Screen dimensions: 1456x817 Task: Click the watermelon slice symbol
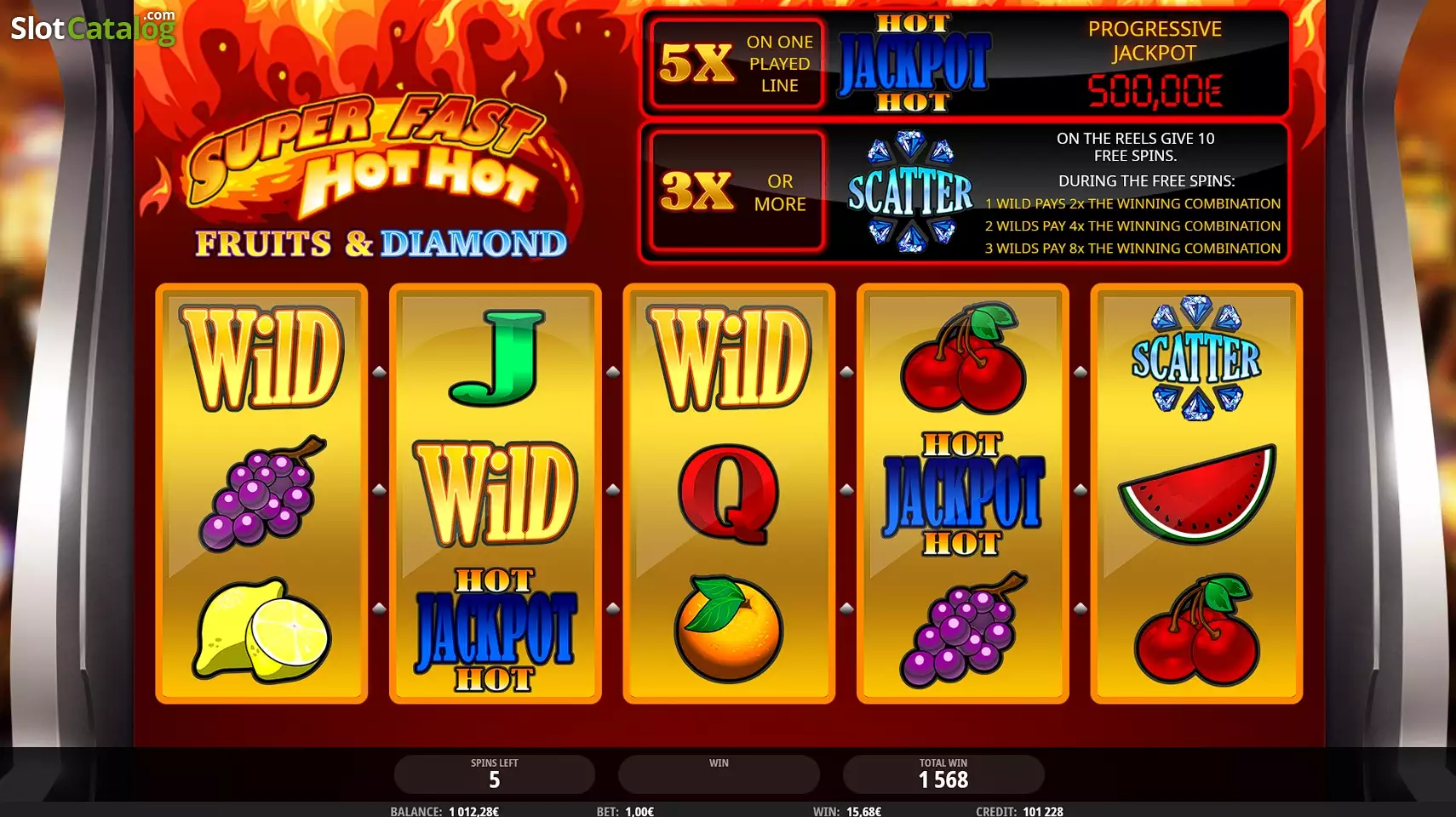pyautogui.click(x=1196, y=494)
